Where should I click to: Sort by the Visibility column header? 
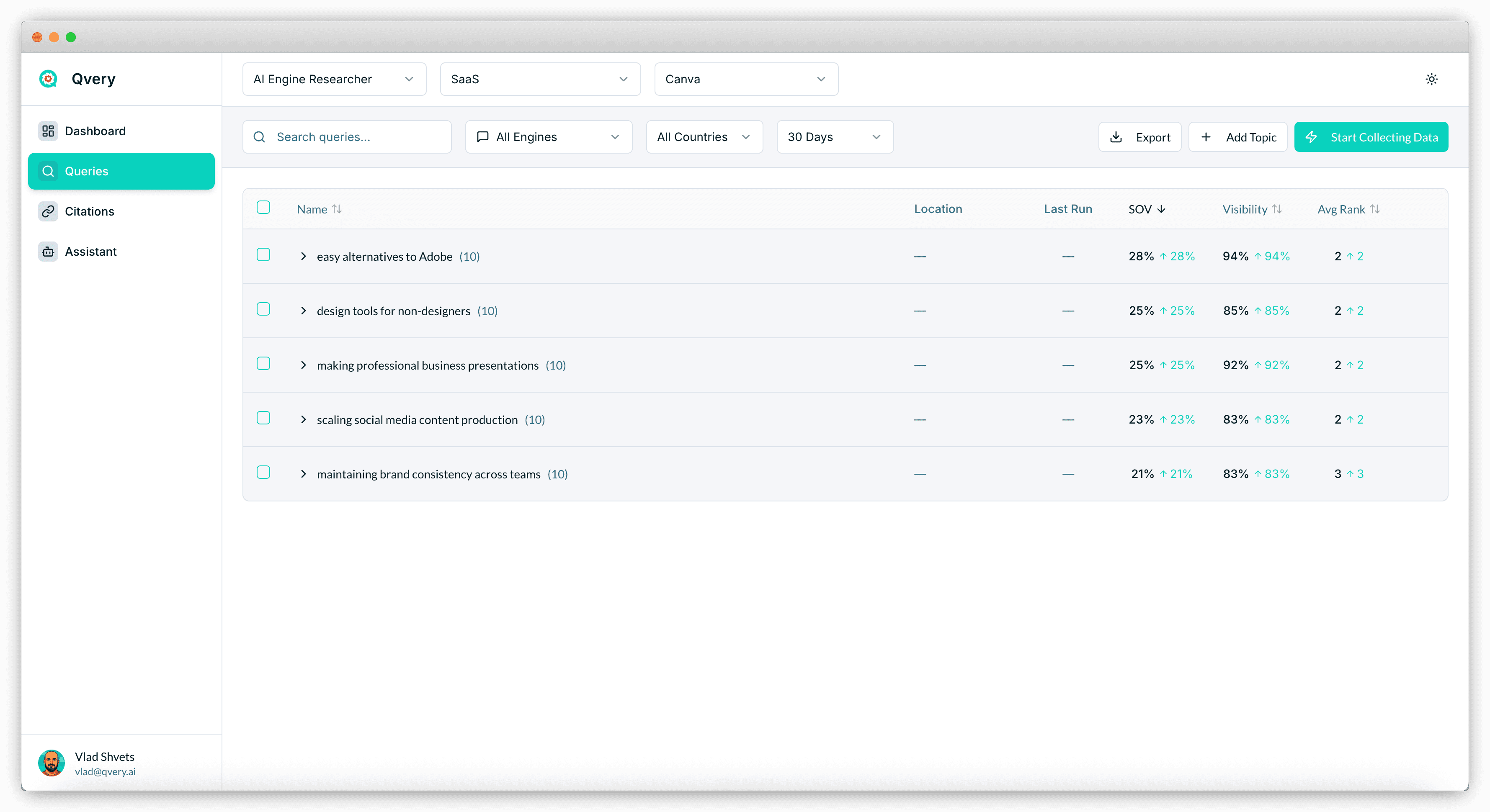click(1252, 209)
